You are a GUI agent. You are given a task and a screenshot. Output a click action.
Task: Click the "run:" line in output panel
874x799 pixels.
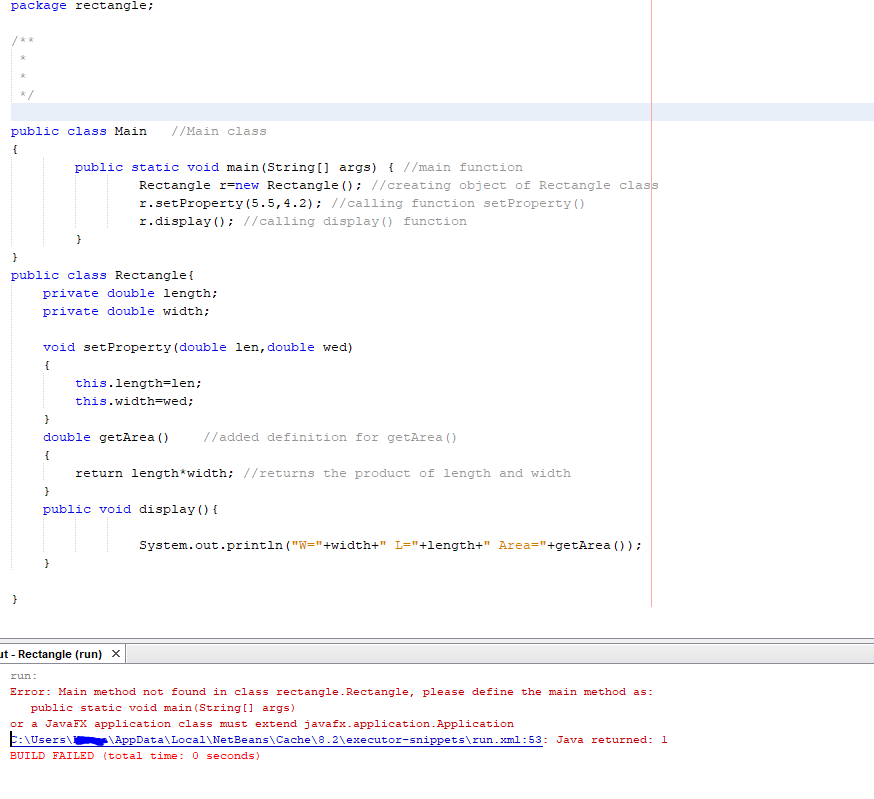click(23, 675)
